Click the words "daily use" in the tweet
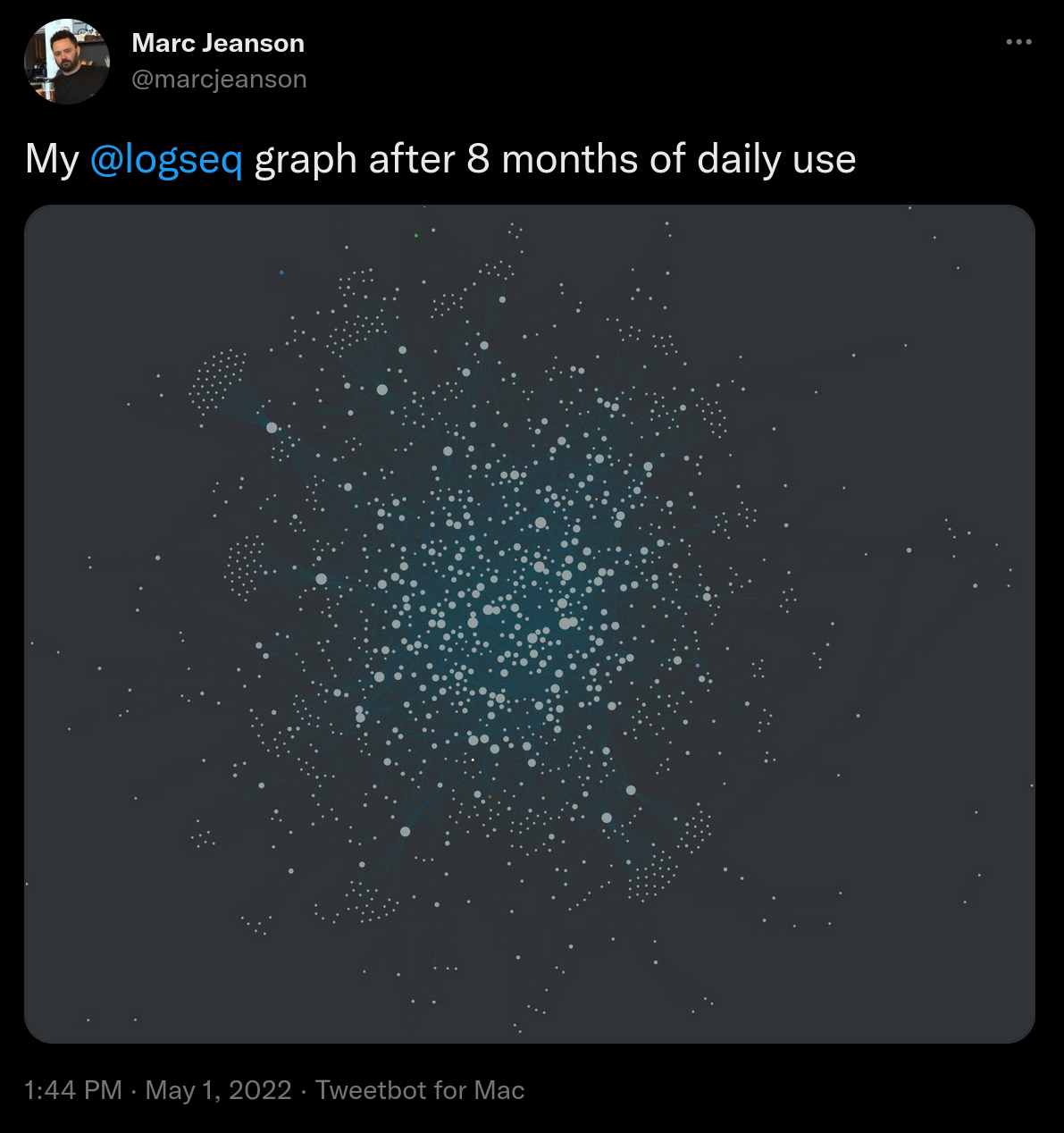 click(x=776, y=160)
